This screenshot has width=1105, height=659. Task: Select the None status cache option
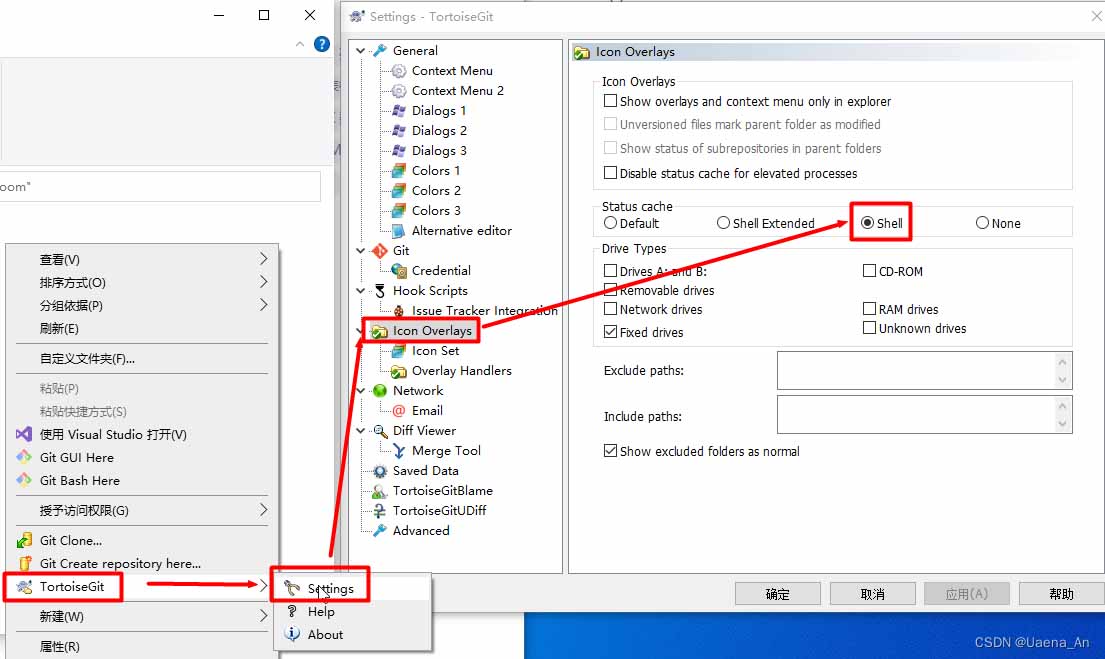pos(982,223)
